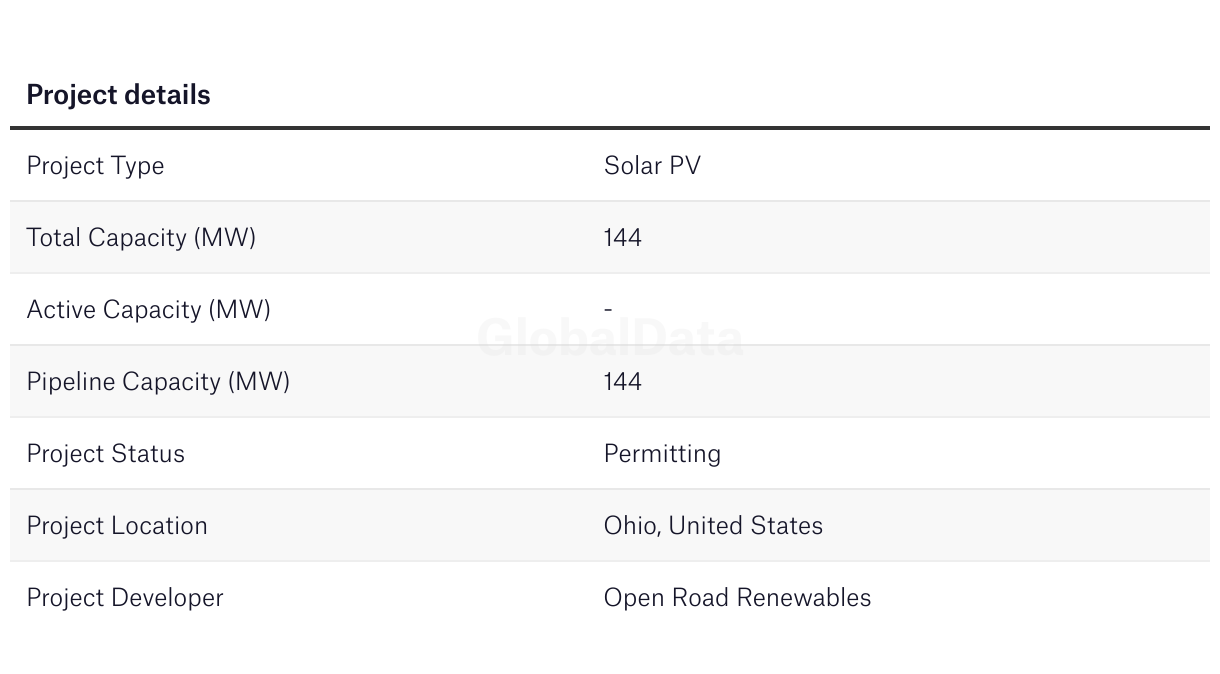Screen dimensions: 1220x674
Task: Open the Open Road Renewables developer
Action: click(x=737, y=597)
